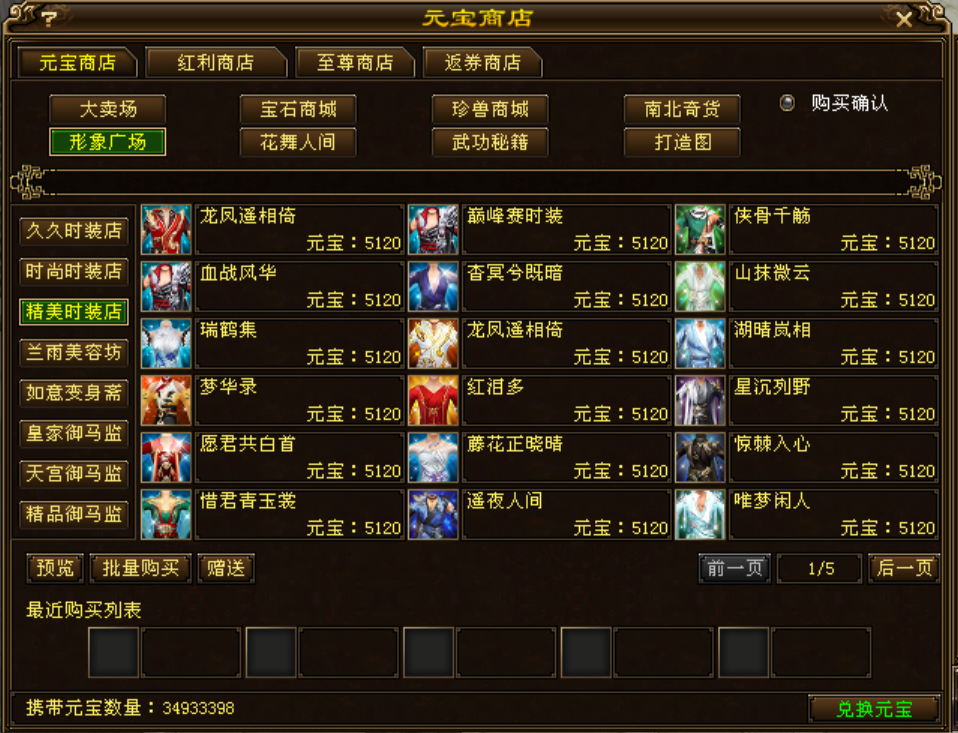This screenshot has width=958, height=733.
Task: Select the 侠骨千觞 green costume icon
Action: coord(700,230)
